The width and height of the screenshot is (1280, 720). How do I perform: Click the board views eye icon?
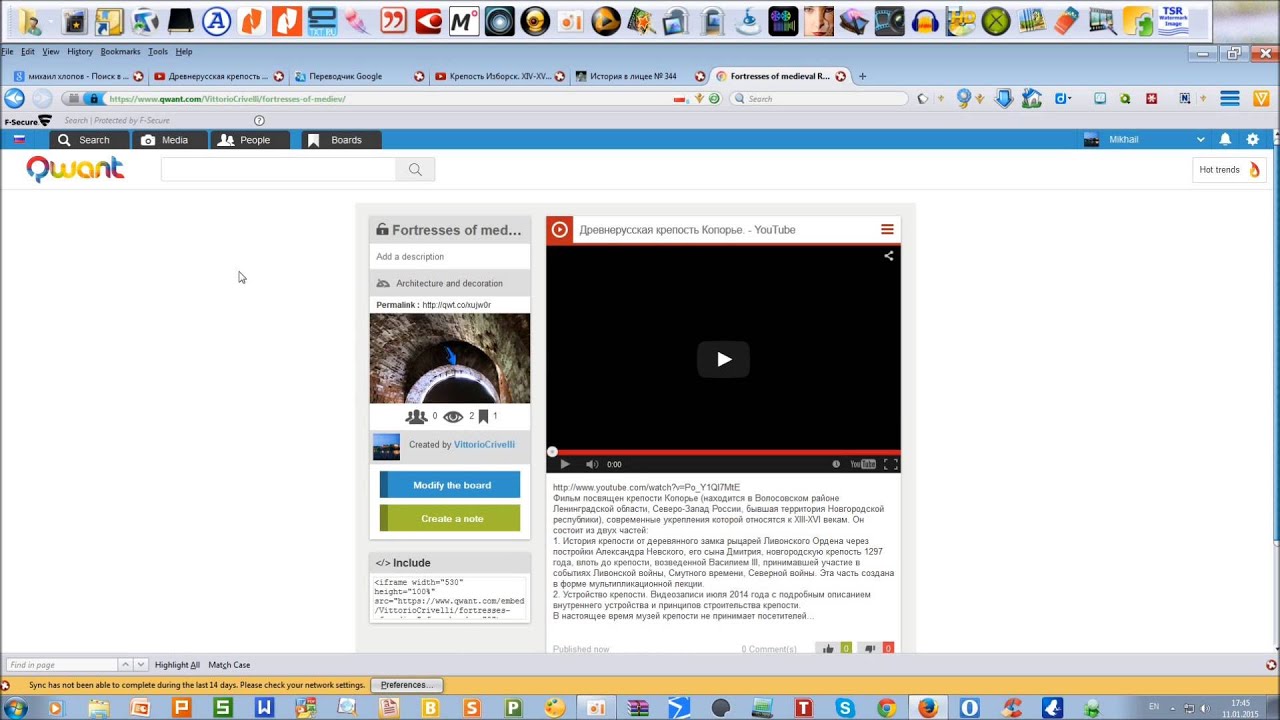(x=453, y=416)
